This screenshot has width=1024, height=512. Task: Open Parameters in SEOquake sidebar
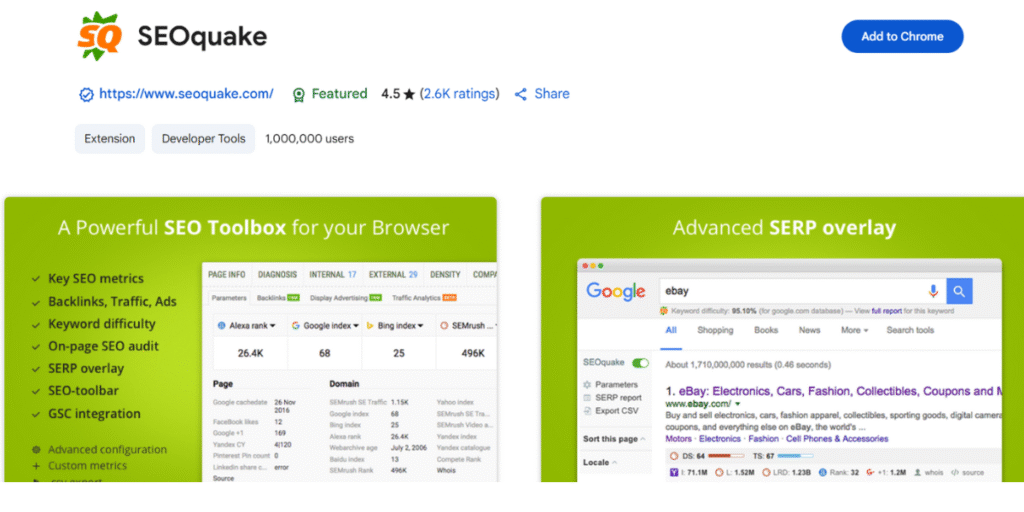pos(616,385)
